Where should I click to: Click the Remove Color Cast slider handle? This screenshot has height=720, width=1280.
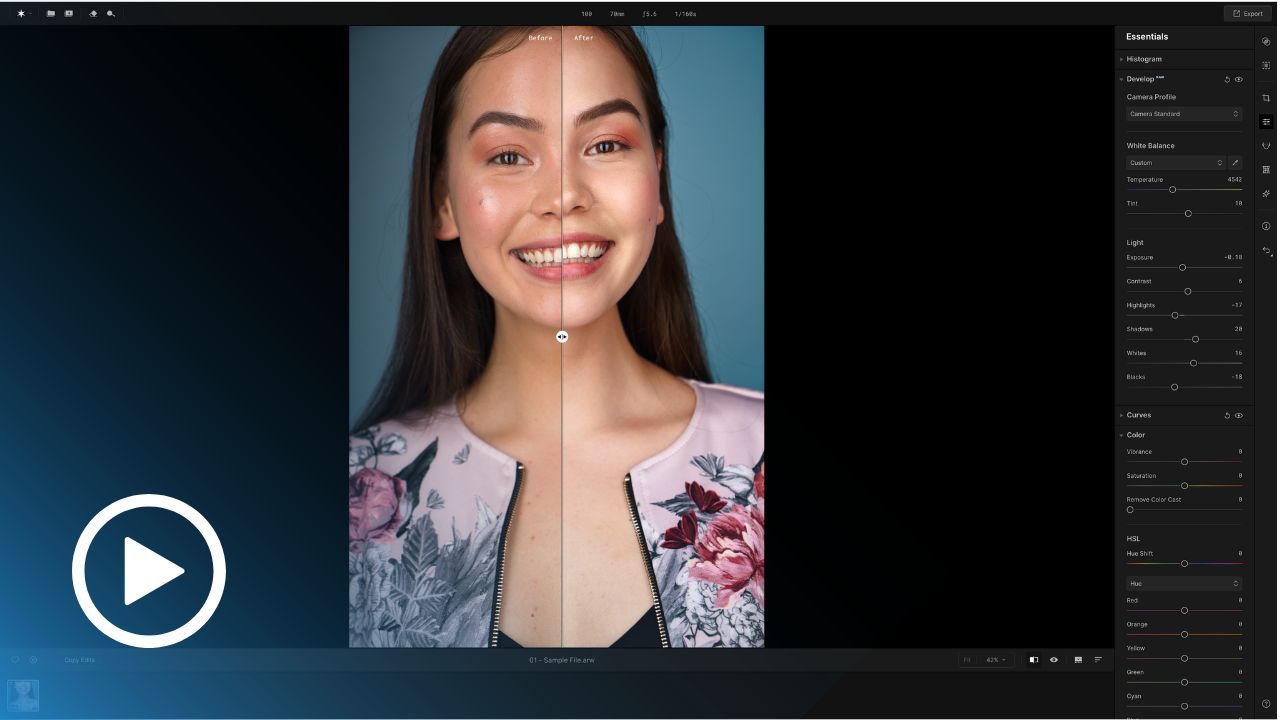1130,510
